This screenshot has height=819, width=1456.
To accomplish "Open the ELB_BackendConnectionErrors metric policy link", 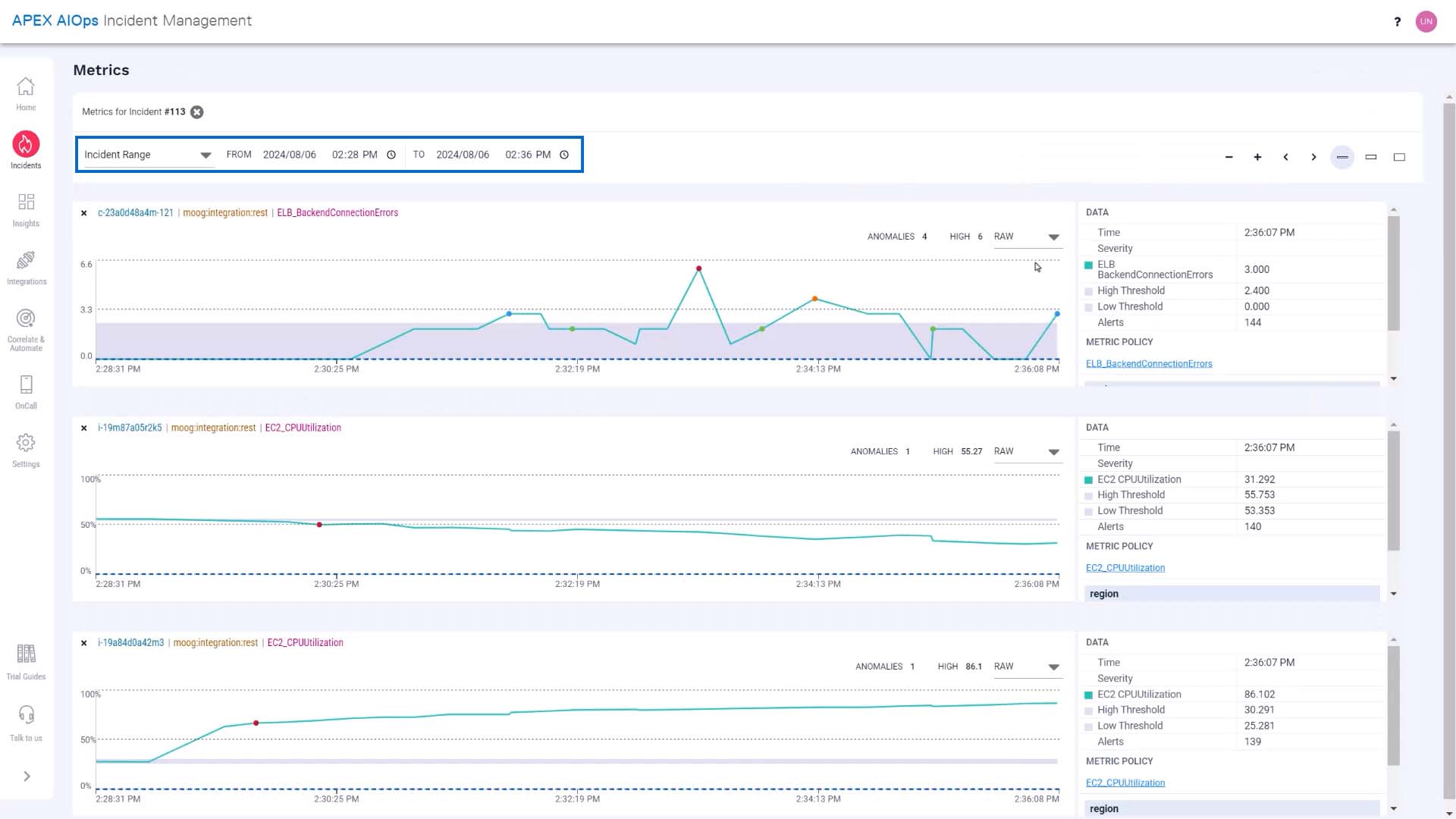I will pyautogui.click(x=1149, y=364).
